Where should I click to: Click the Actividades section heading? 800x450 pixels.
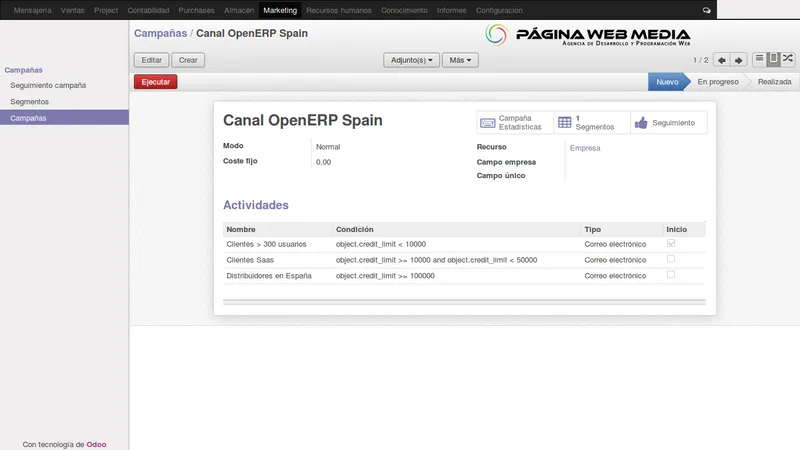(x=256, y=205)
